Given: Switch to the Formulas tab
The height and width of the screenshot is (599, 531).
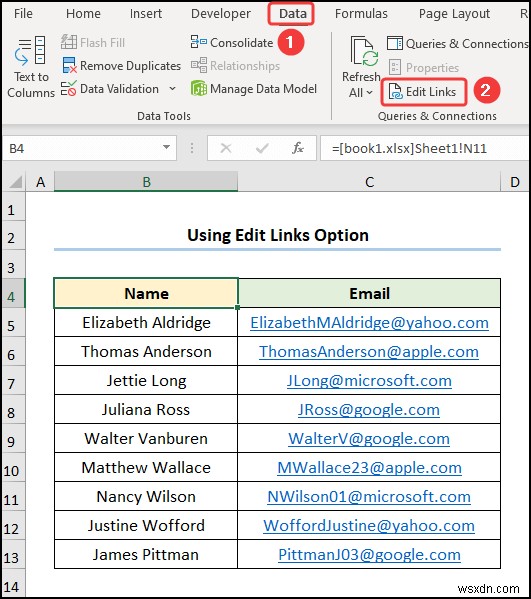Looking at the screenshot, I should (361, 14).
